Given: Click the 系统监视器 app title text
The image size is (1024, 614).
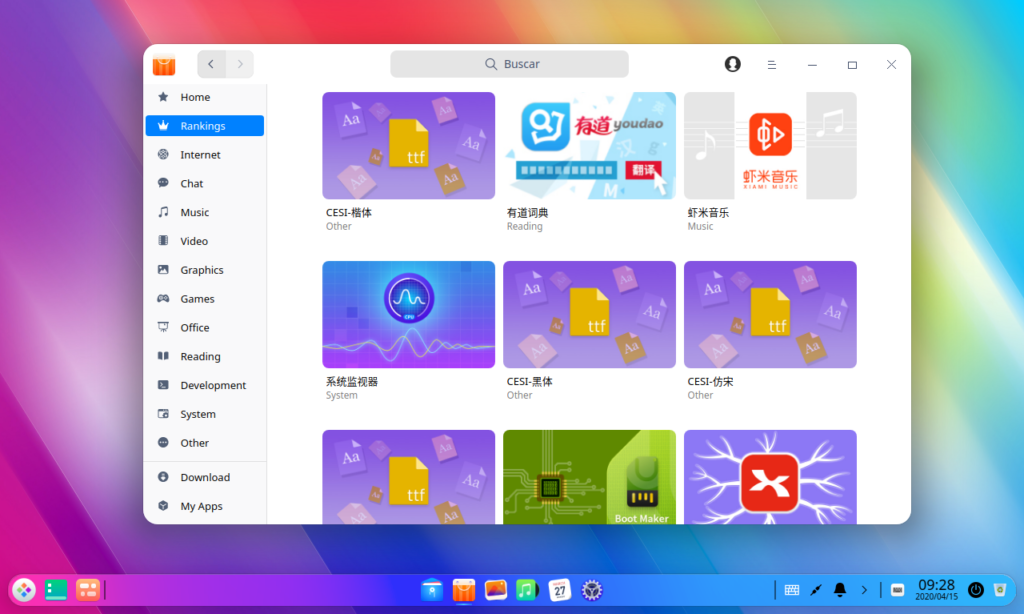Looking at the screenshot, I should coord(351,381).
